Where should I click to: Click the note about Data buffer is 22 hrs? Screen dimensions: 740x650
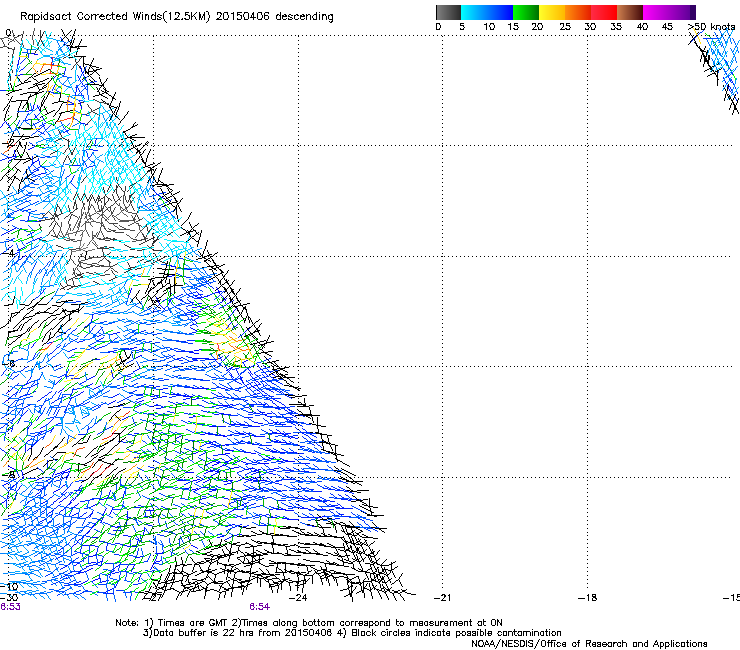[x=352, y=633]
